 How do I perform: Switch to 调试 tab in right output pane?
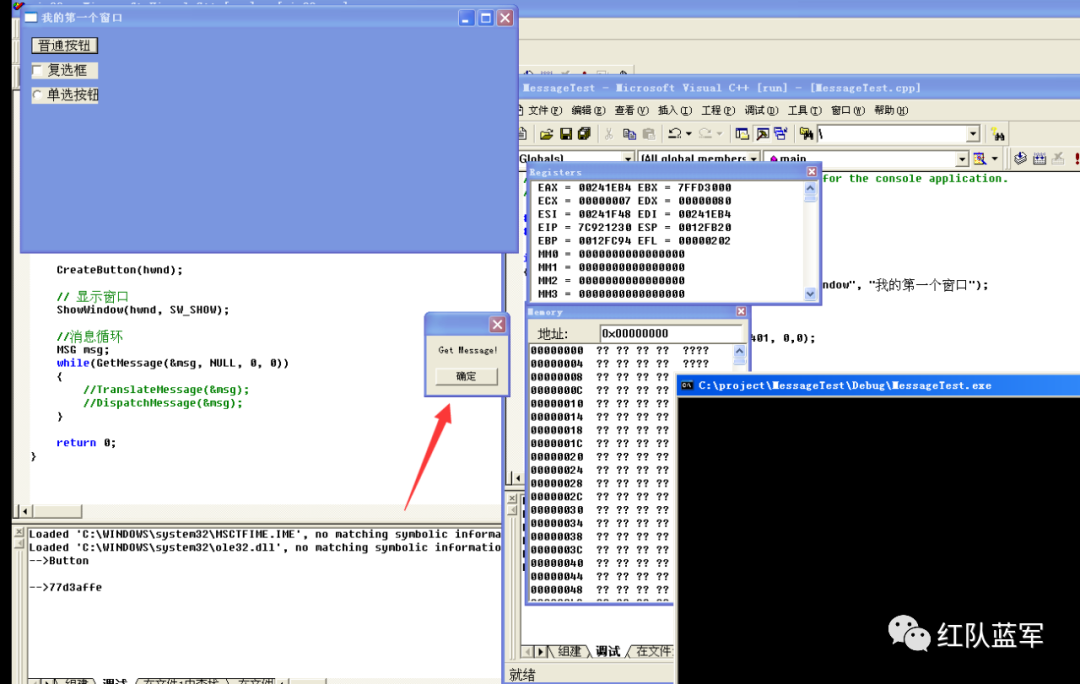point(608,651)
